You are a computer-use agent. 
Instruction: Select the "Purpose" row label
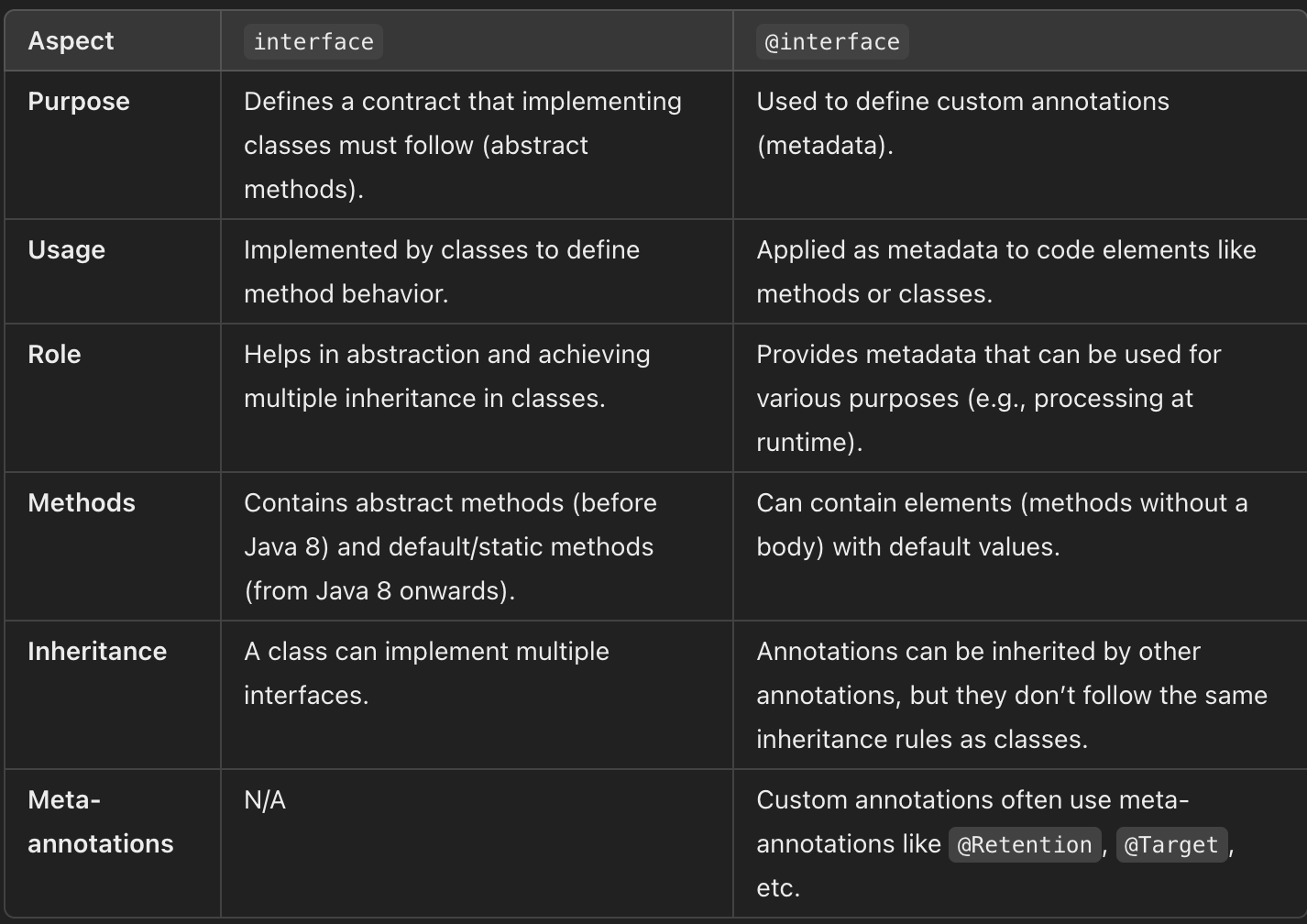pyautogui.click(x=79, y=102)
